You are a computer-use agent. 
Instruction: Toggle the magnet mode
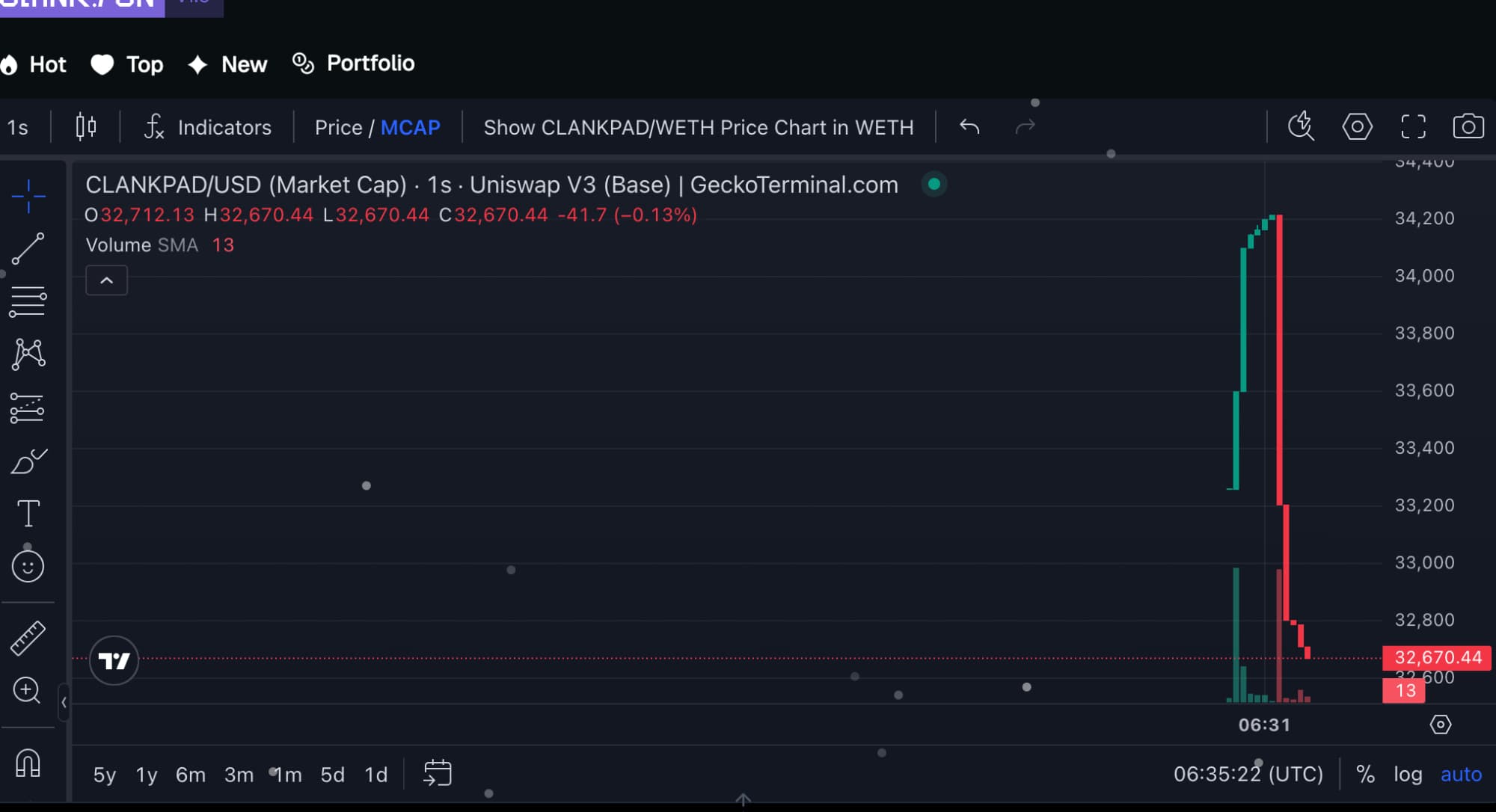pyautogui.click(x=28, y=763)
